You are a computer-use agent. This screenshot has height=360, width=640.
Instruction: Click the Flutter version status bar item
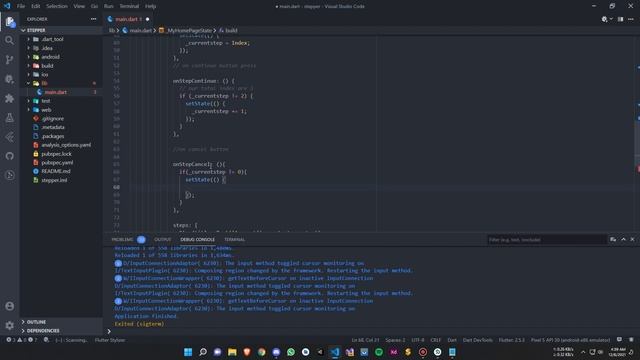coord(512,340)
